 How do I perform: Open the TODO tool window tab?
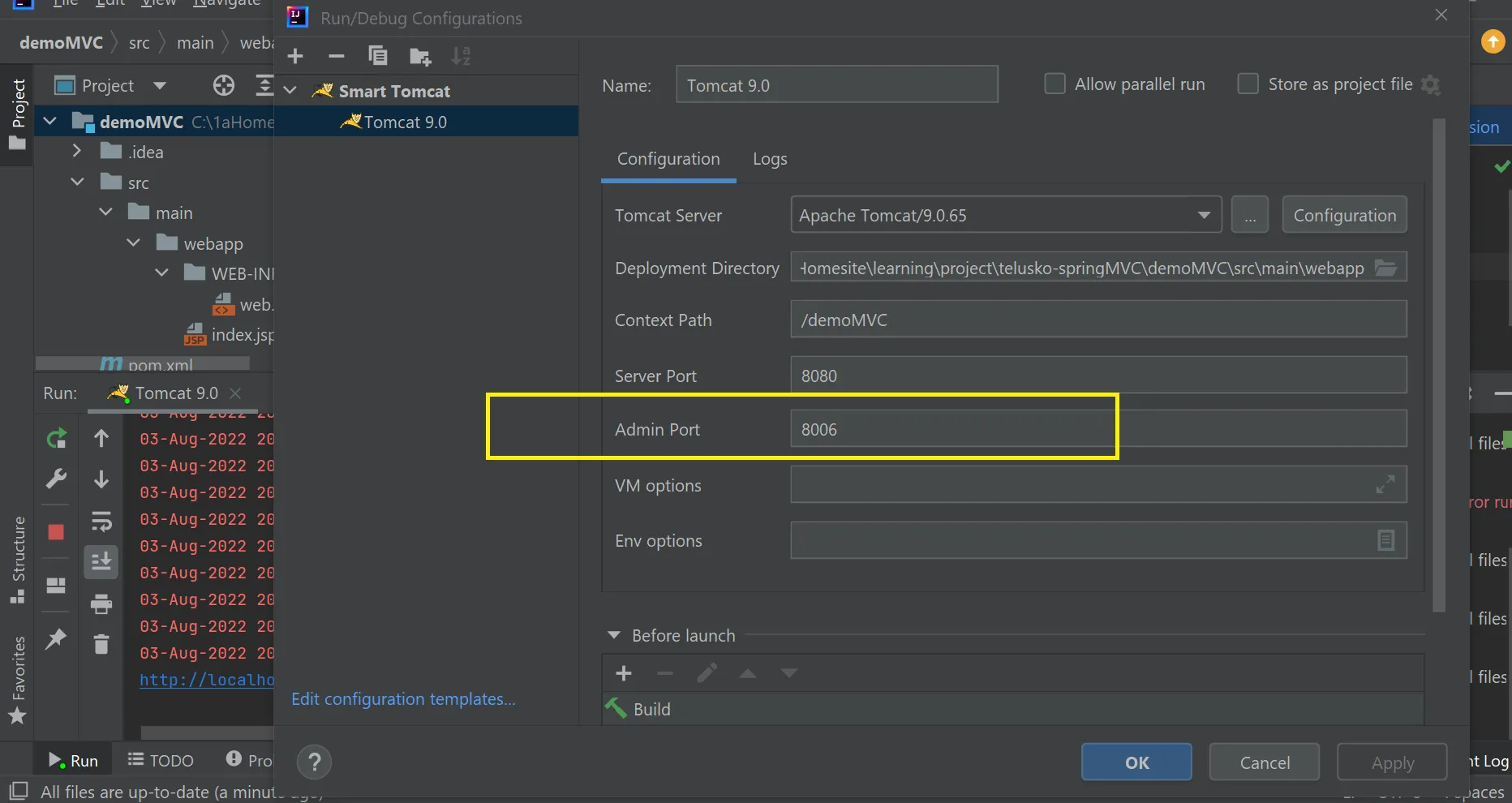(x=161, y=760)
